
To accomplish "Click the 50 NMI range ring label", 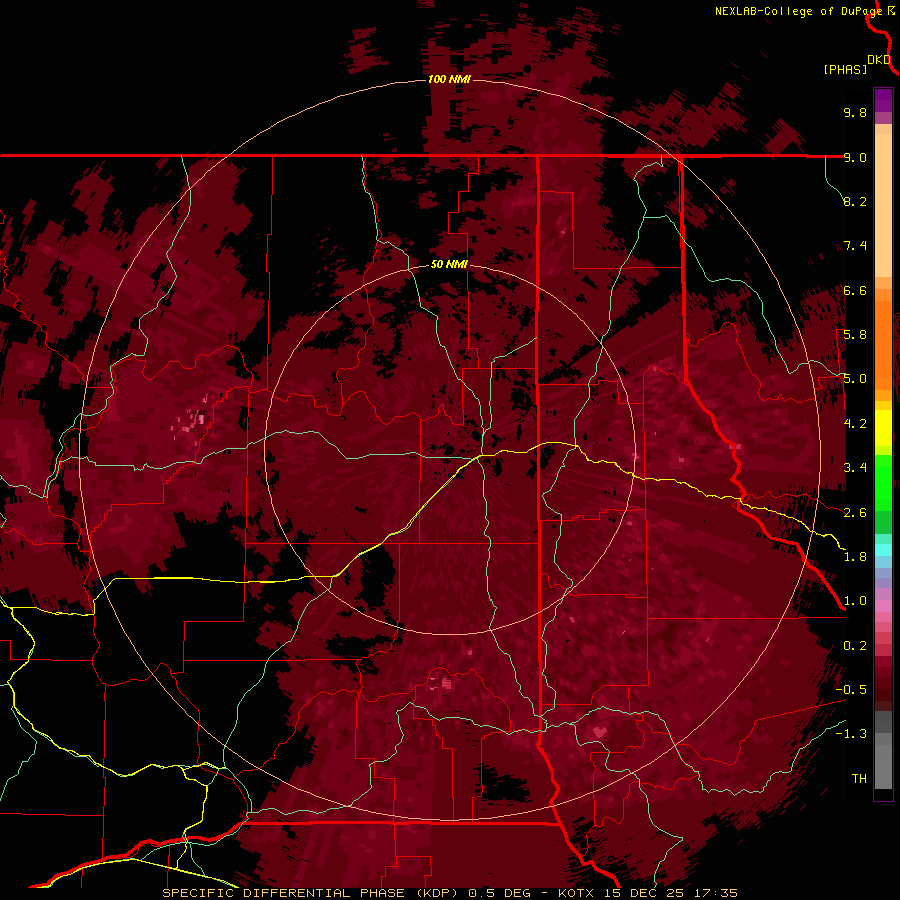I will (x=449, y=264).
